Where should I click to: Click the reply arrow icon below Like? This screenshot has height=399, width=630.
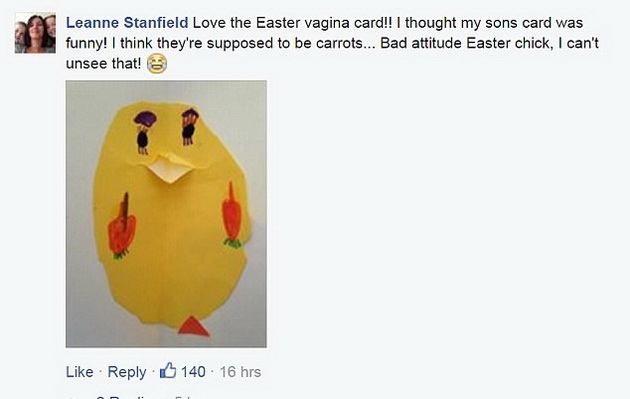72,398
